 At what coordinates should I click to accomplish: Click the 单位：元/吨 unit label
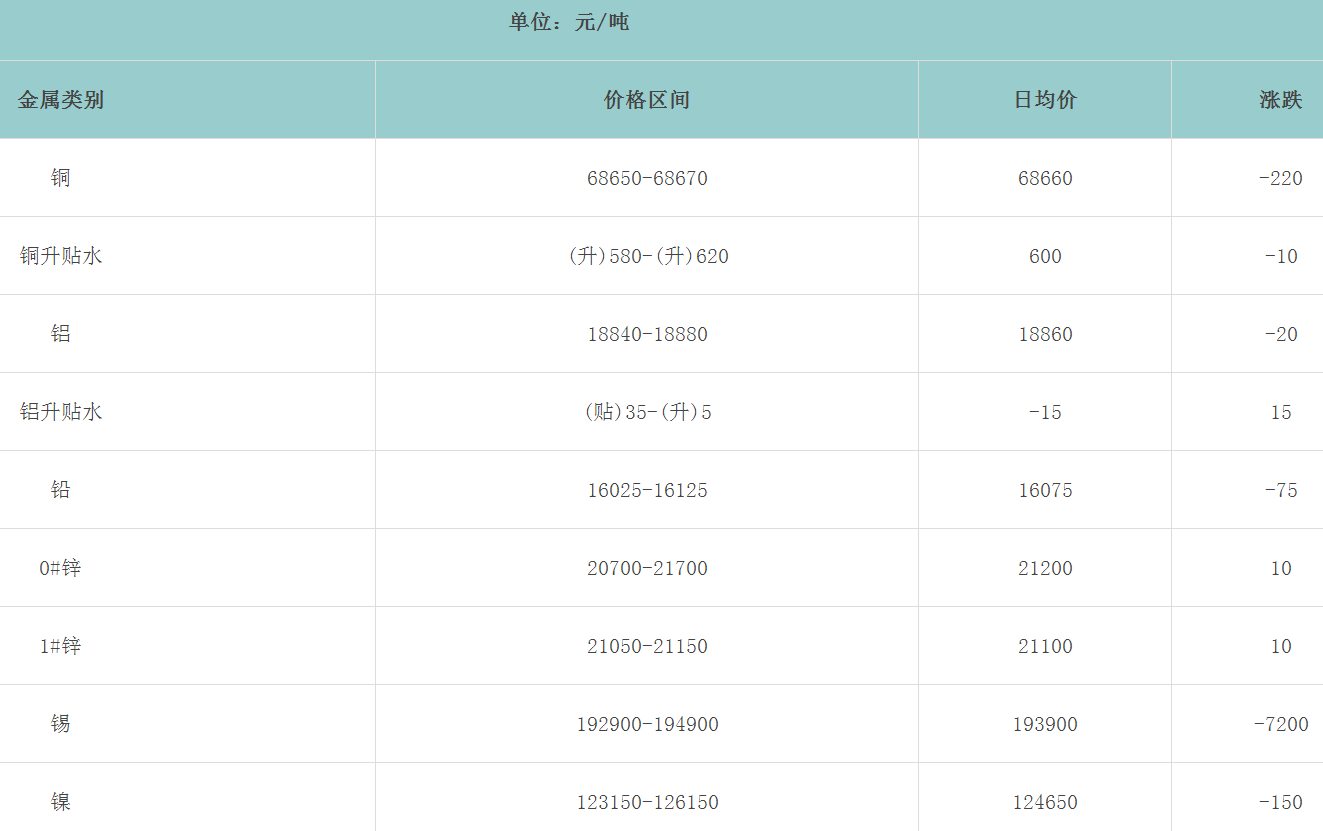pyautogui.click(x=569, y=22)
